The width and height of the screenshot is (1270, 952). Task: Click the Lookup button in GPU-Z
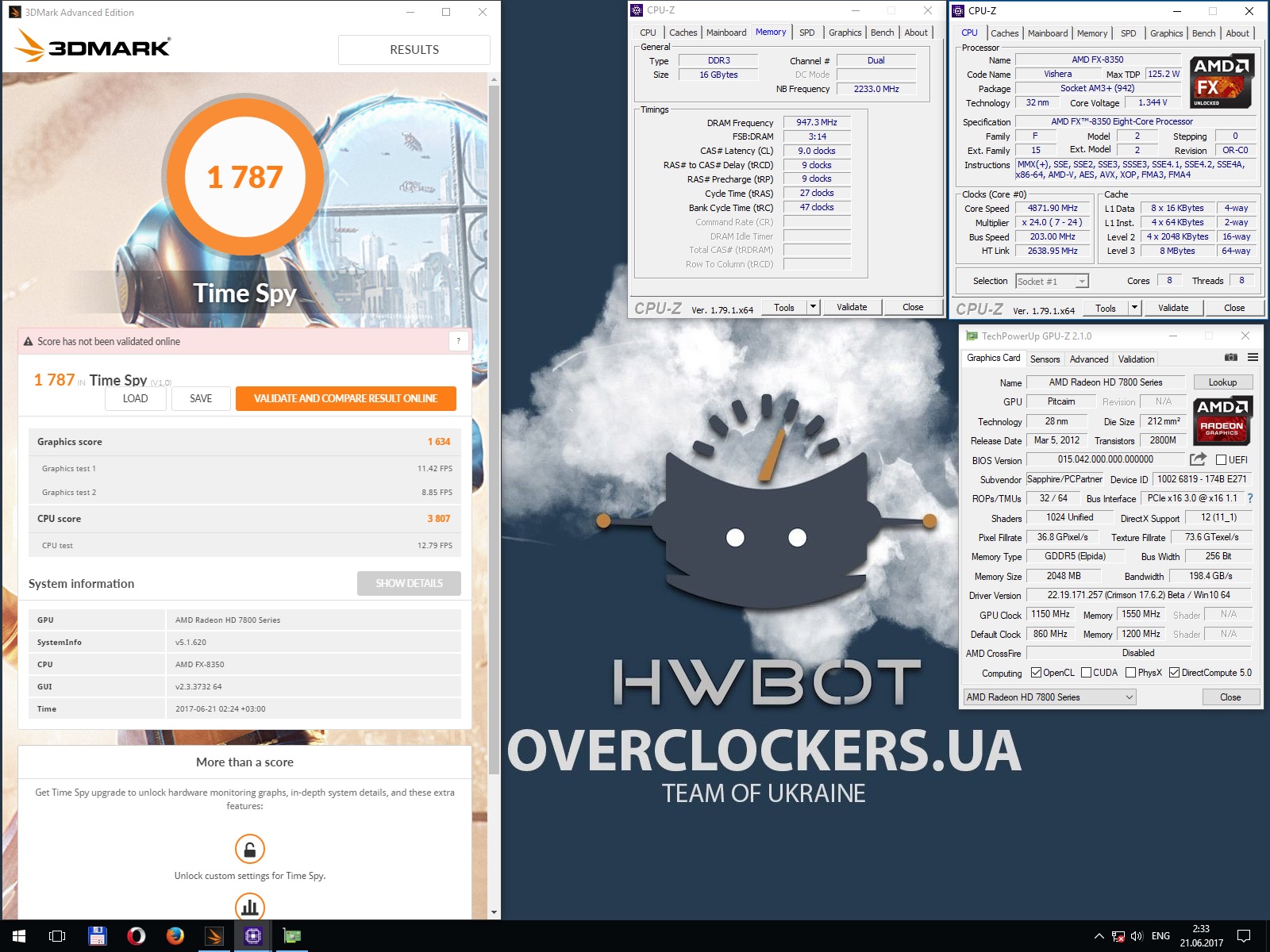pyautogui.click(x=1222, y=382)
